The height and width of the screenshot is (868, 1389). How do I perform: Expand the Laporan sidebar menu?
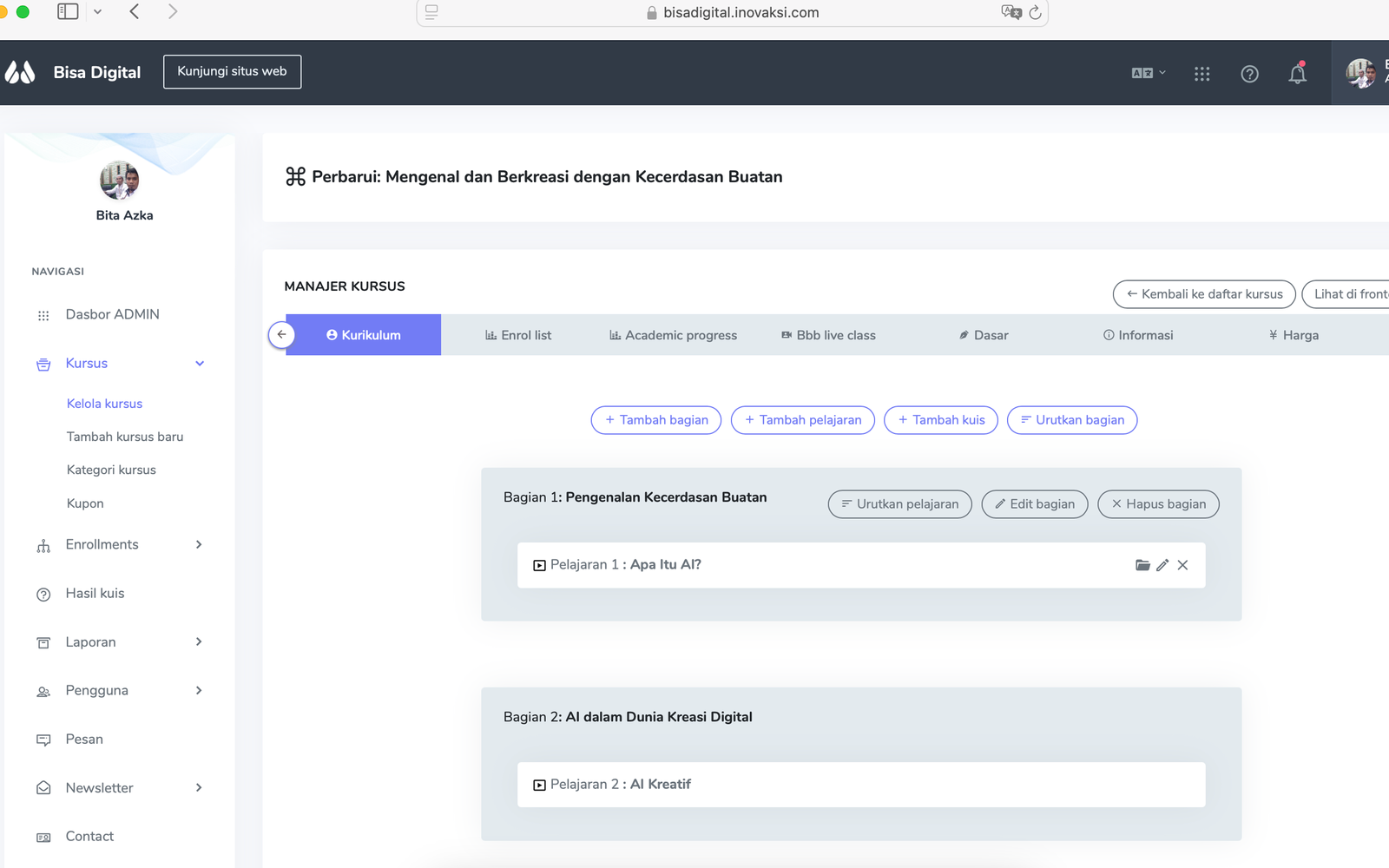click(199, 641)
